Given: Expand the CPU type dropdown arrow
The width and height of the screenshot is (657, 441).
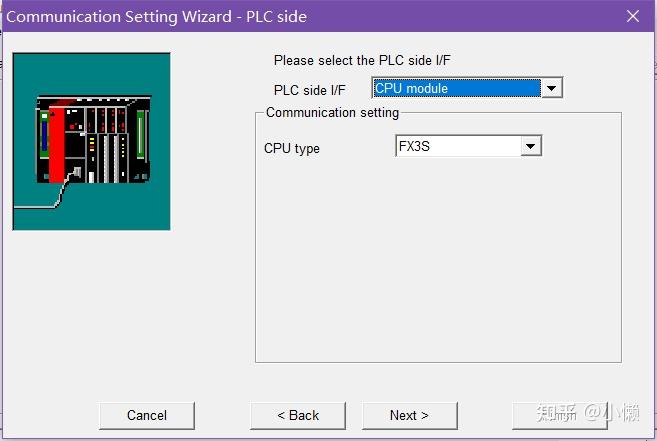Looking at the screenshot, I should click(530, 146).
